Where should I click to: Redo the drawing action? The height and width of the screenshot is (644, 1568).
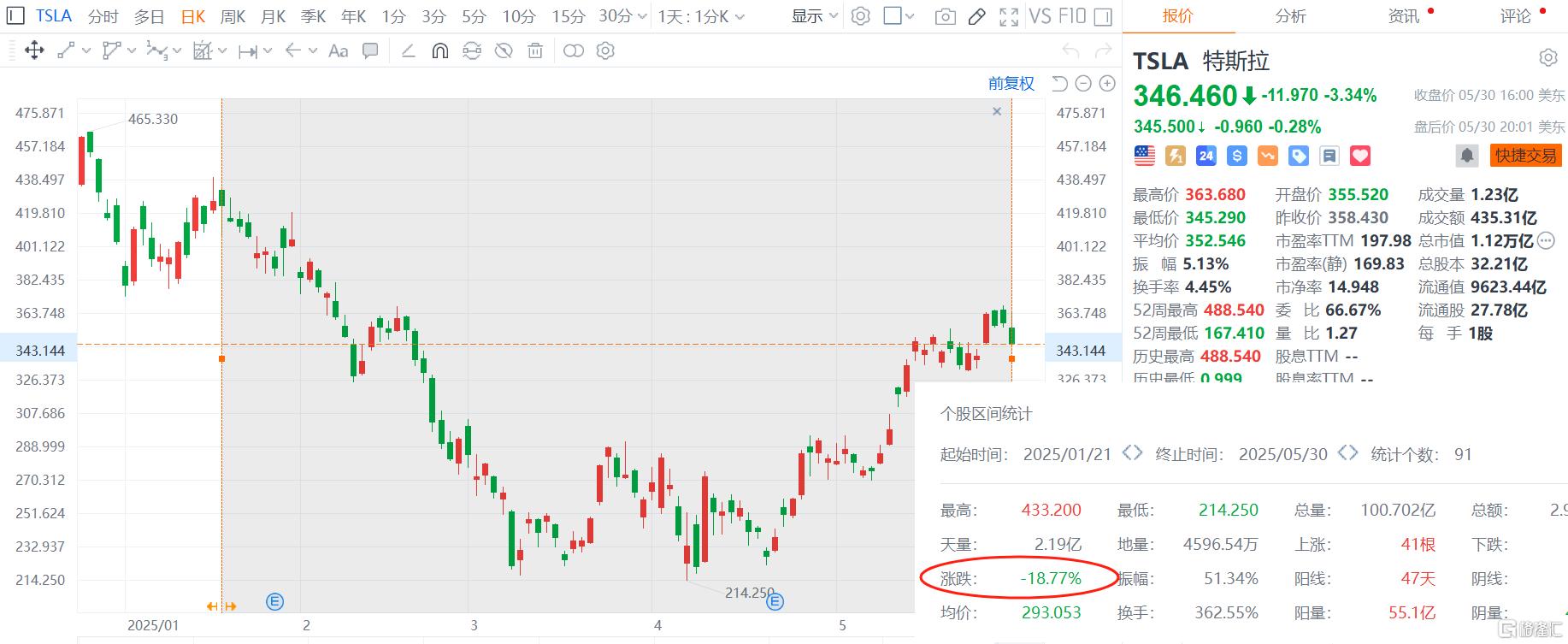tap(1103, 51)
